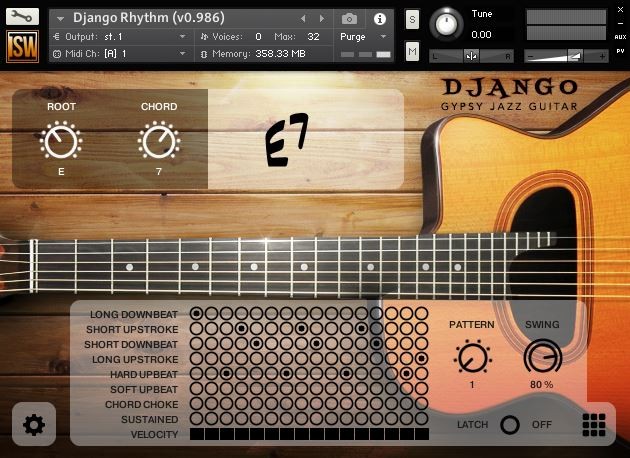Open the Purge dropdown menu
630x458 pixels.
pos(363,37)
